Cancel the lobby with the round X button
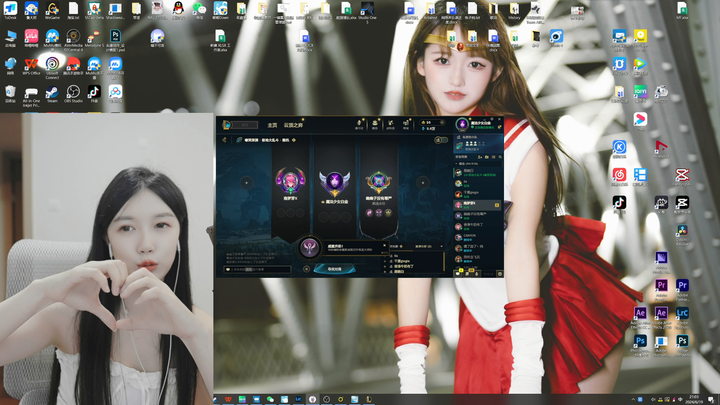The width and height of the screenshot is (720, 405). (306, 269)
